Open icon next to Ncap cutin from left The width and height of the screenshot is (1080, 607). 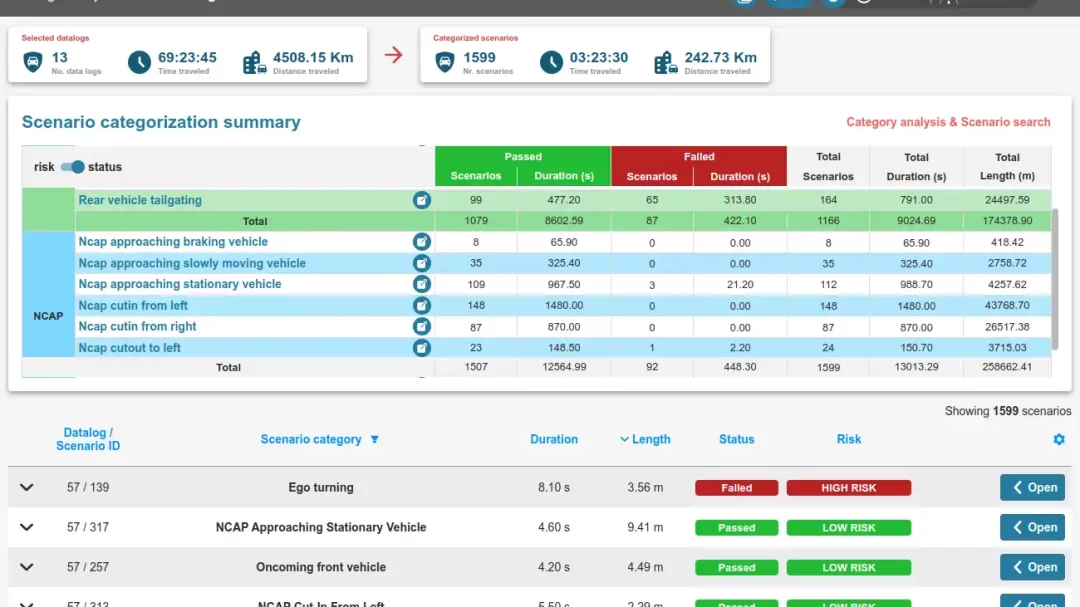[422, 306]
